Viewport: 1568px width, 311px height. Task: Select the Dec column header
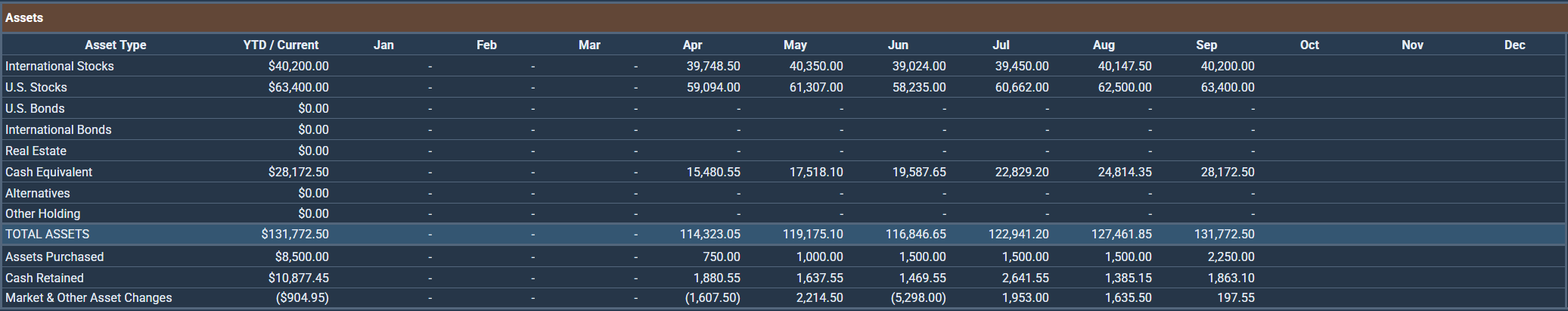(1515, 45)
